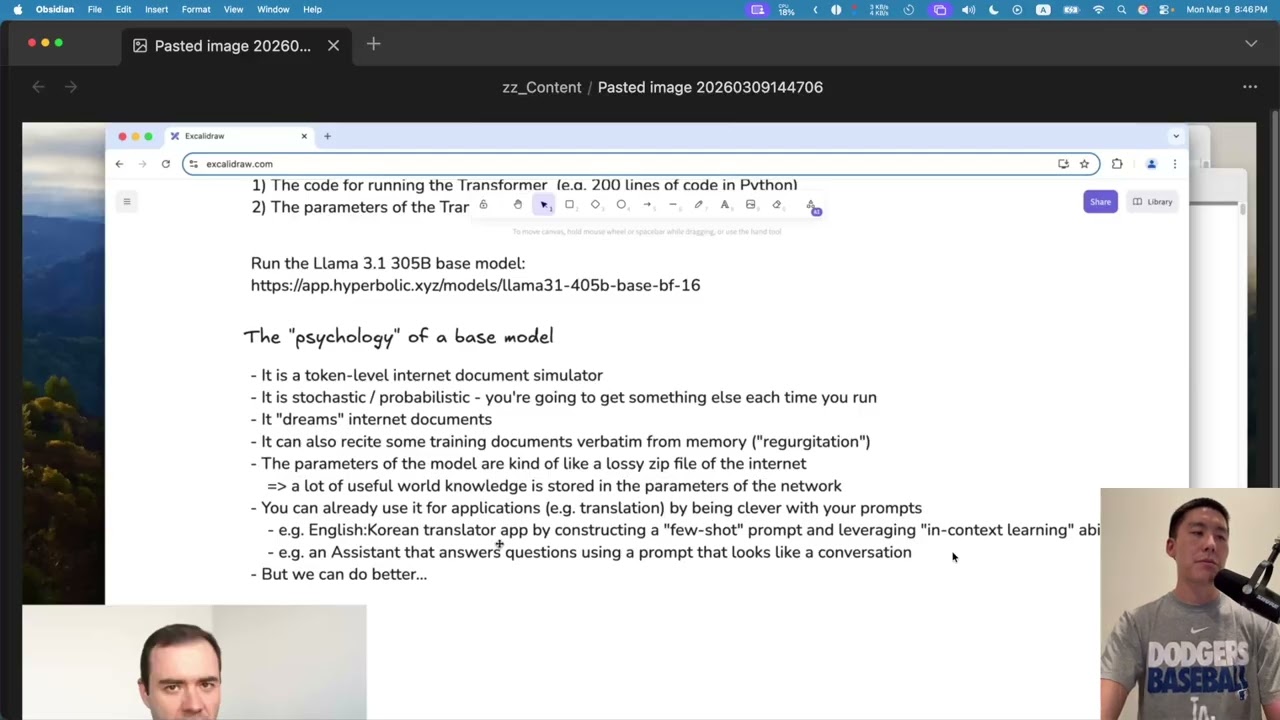Open the zz_Content folder breadcrumb
The width and height of the screenshot is (1280, 720).
[541, 87]
